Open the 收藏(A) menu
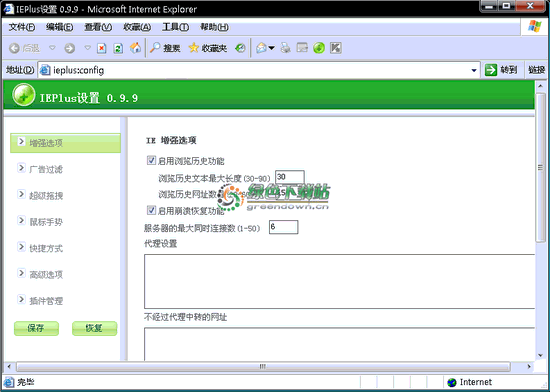550x392 pixels. coord(137,27)
